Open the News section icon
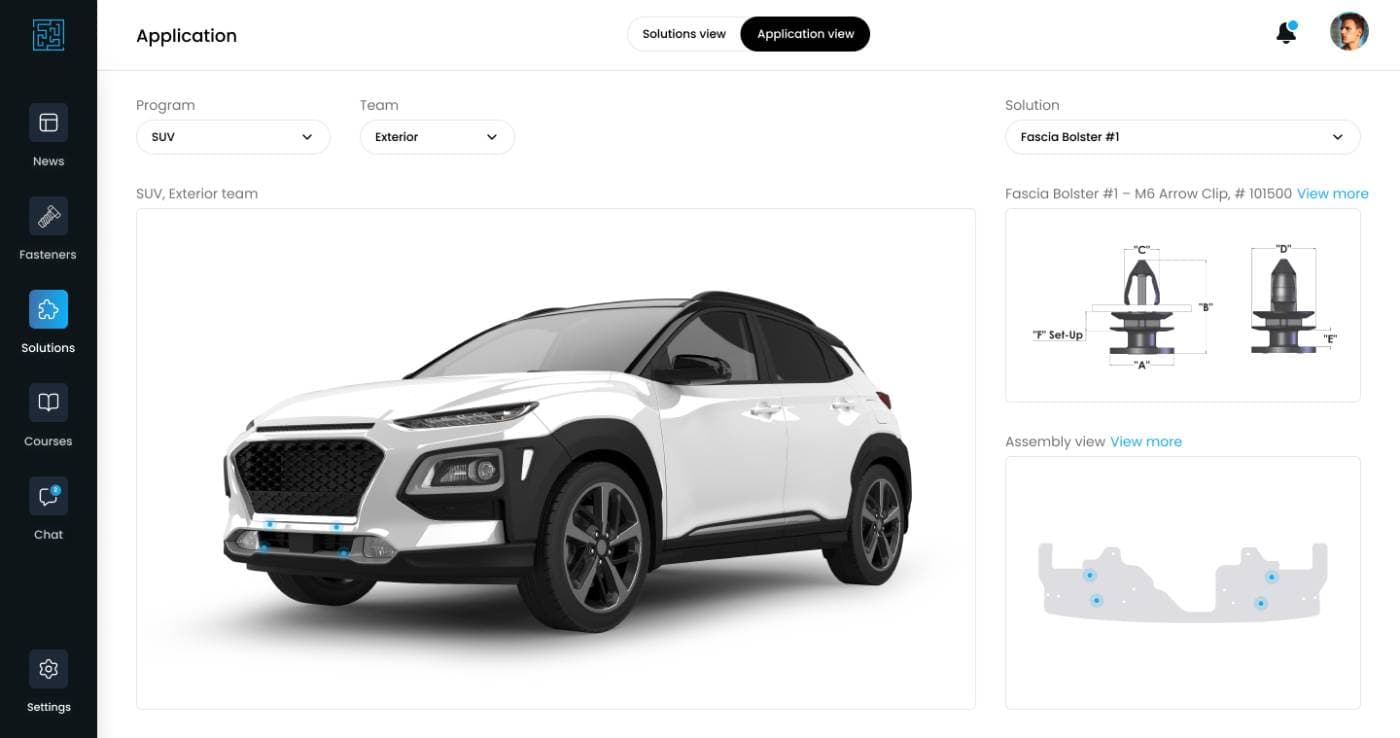 click(48, 123)
